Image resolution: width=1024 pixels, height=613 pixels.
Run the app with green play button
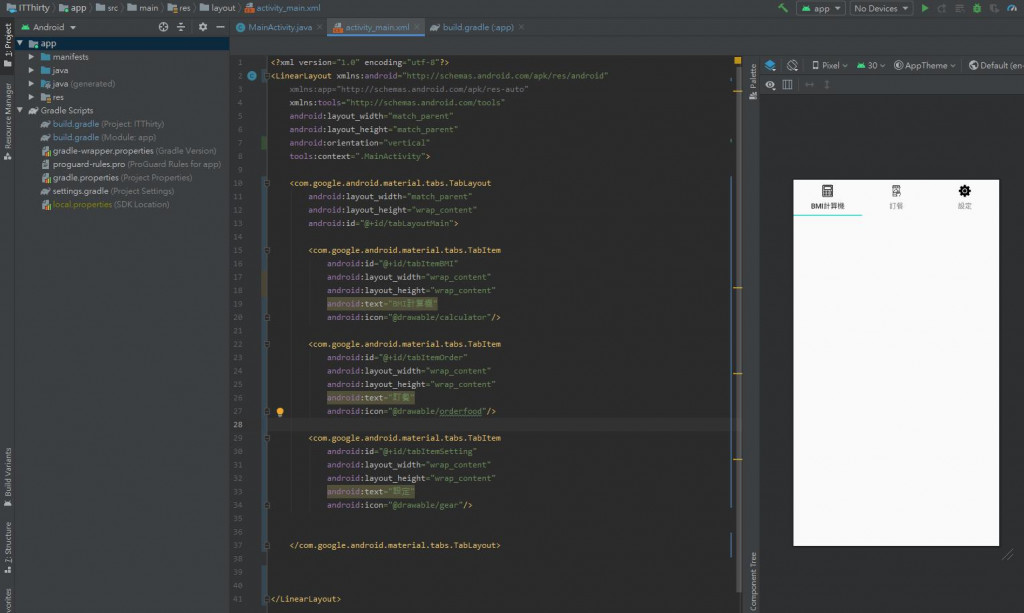pos(925,8)
